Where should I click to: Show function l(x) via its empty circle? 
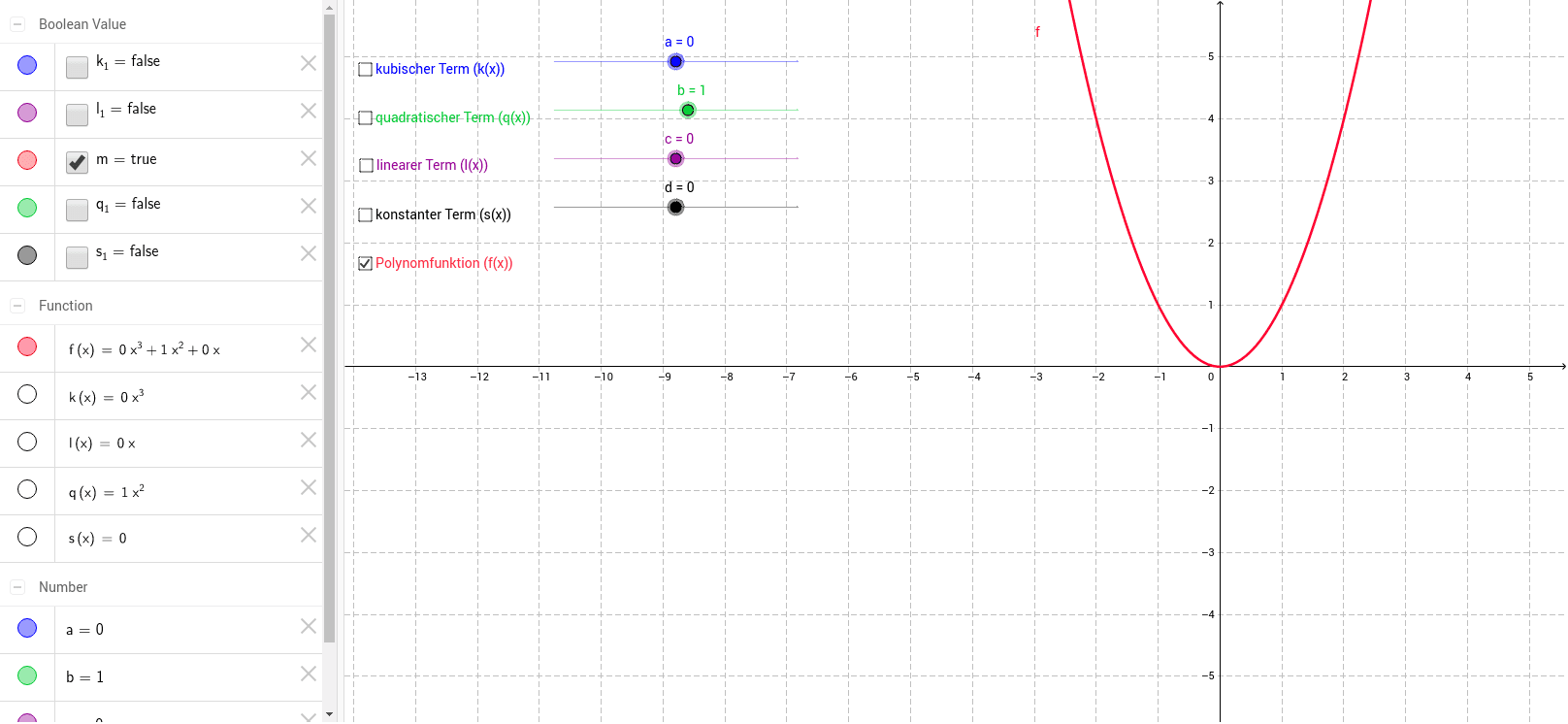pyautogui.click(x=27, y=442)
